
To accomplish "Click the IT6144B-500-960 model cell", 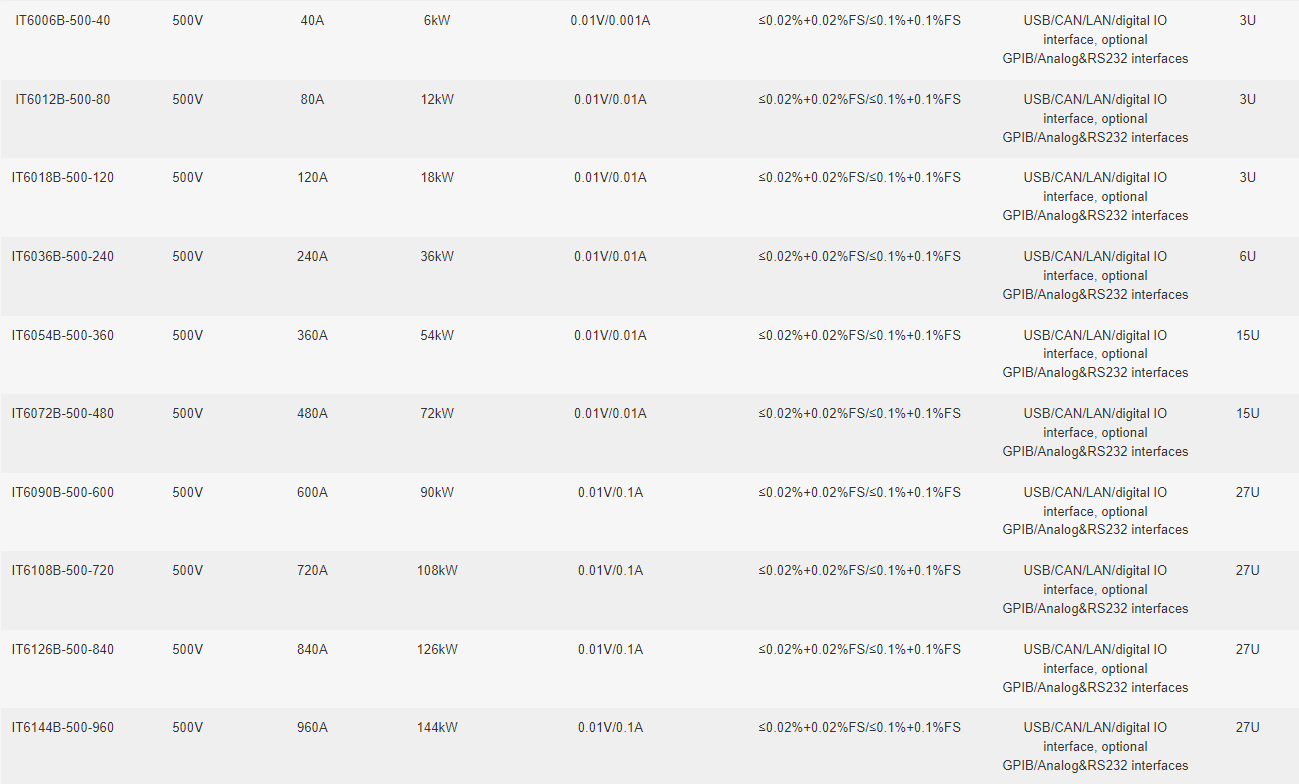I will [63, 727].
